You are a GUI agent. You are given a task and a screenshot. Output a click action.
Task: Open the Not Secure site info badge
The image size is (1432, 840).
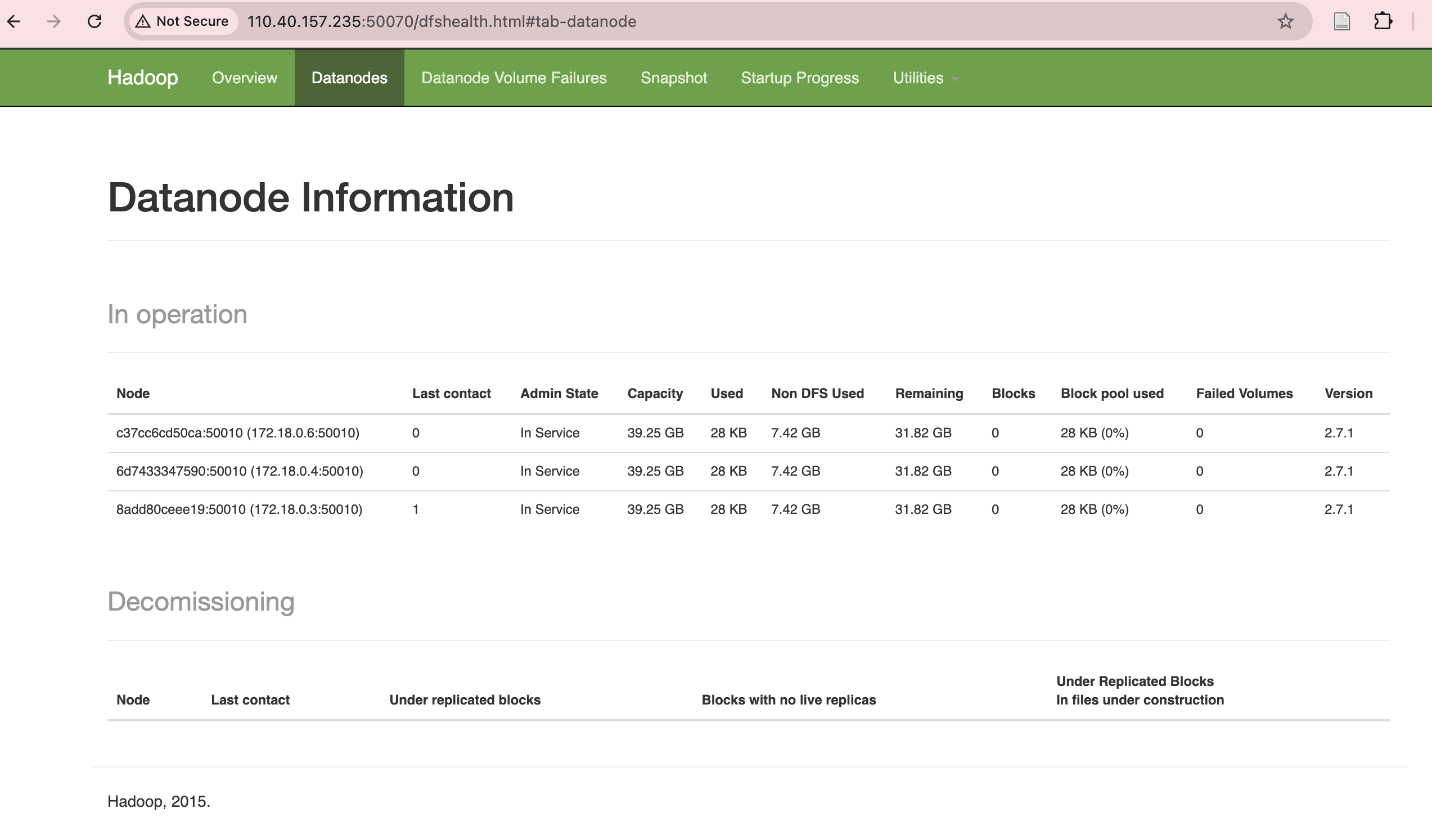(182, 21)
